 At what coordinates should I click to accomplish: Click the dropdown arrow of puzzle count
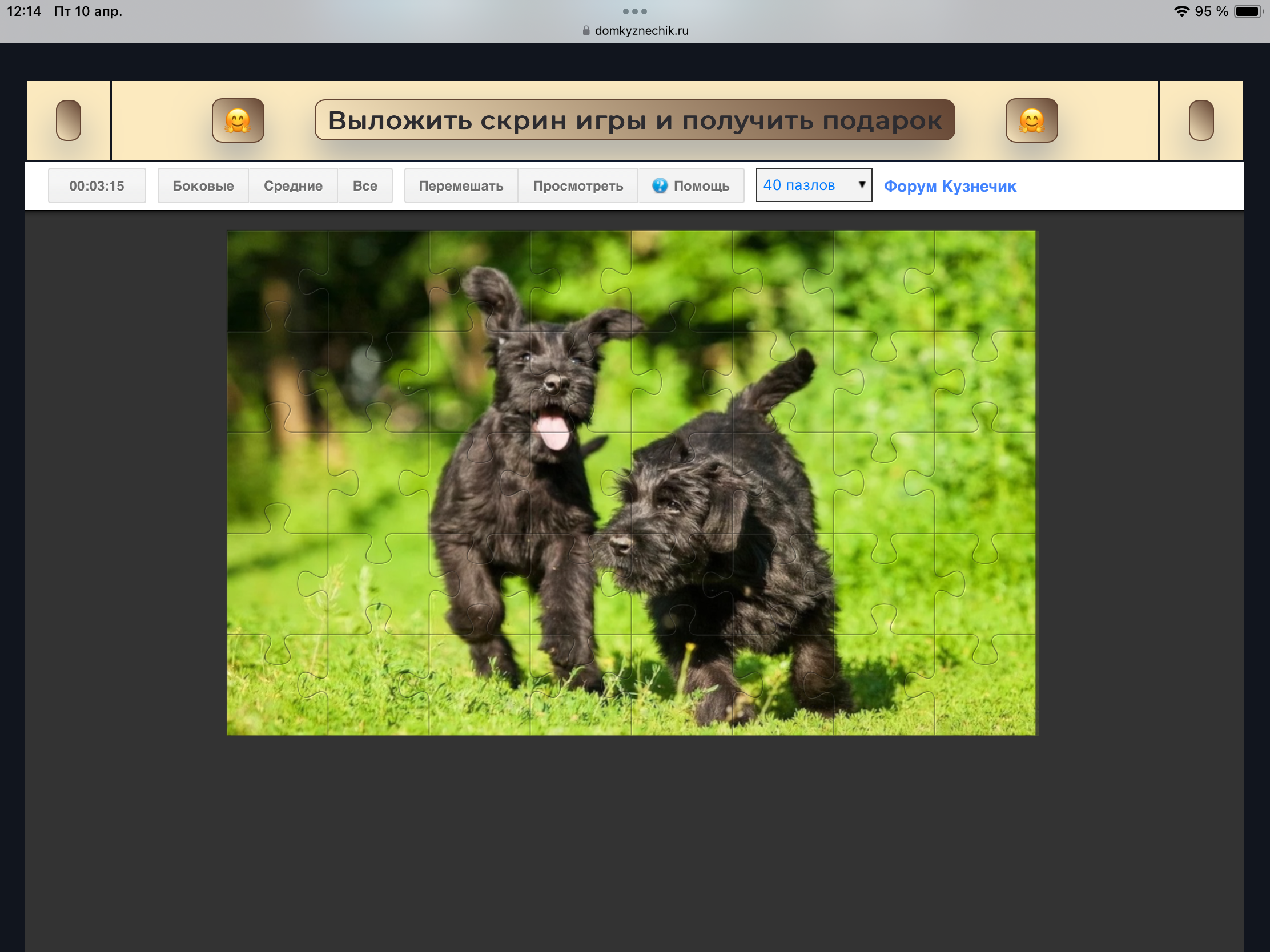861,185
